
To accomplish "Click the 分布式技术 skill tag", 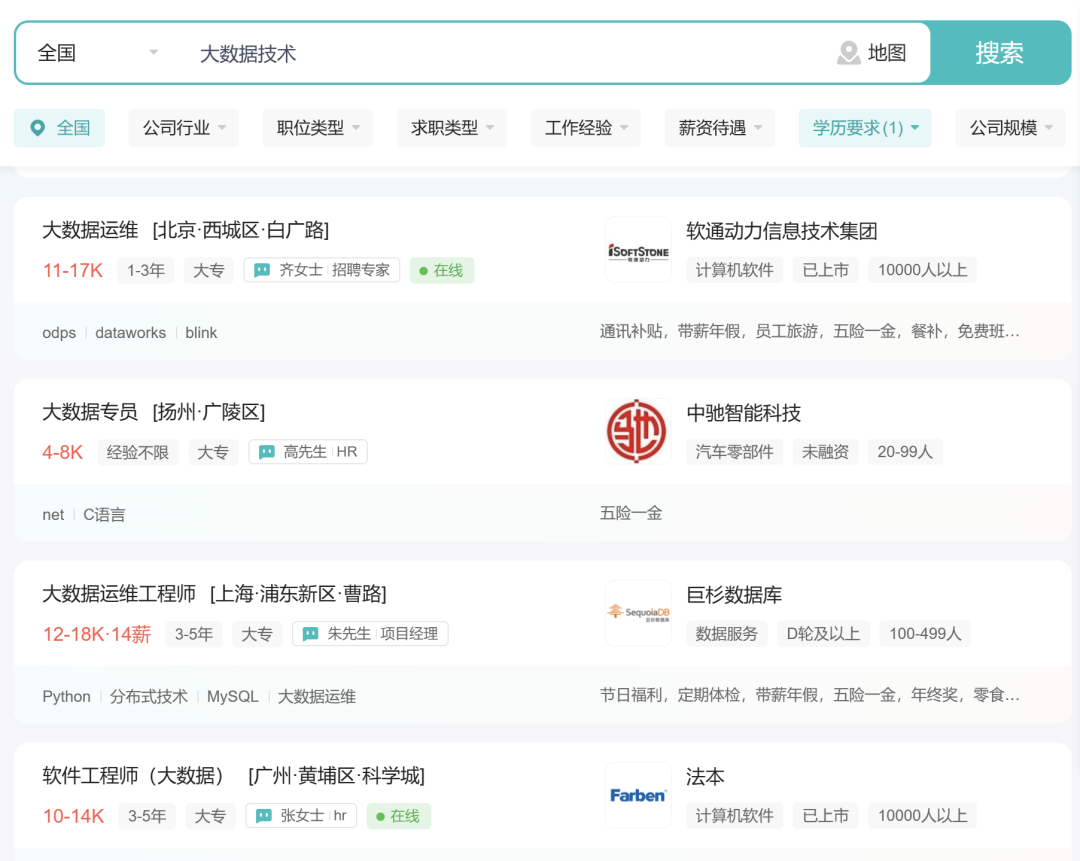I will pyautogui.click(x=149, y=696).
